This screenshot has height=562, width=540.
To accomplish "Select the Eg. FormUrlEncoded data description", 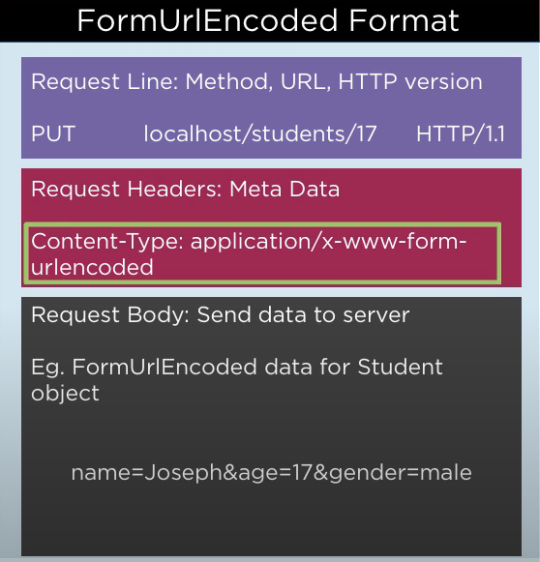I will (237, 380).
